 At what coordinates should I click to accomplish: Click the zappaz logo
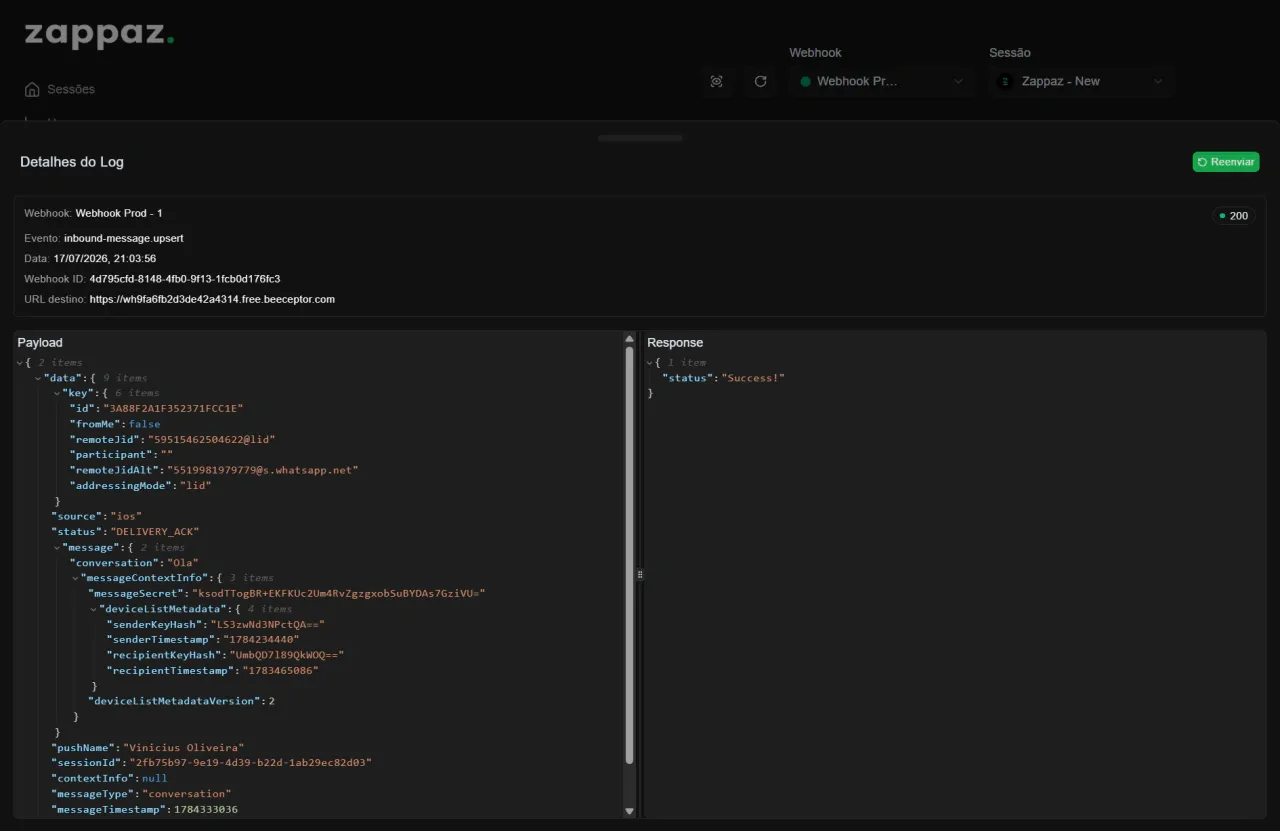[99, 34]
